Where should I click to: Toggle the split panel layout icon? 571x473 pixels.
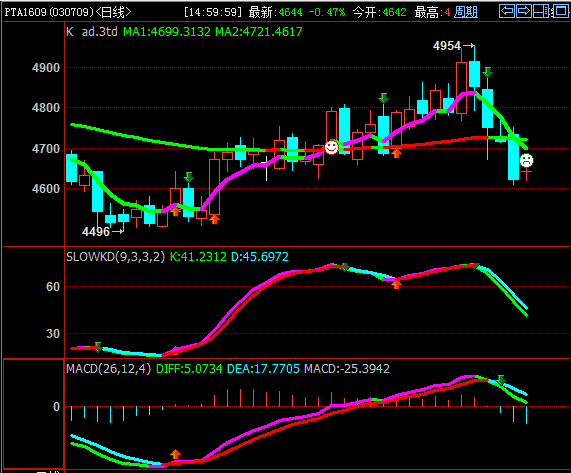541,11
